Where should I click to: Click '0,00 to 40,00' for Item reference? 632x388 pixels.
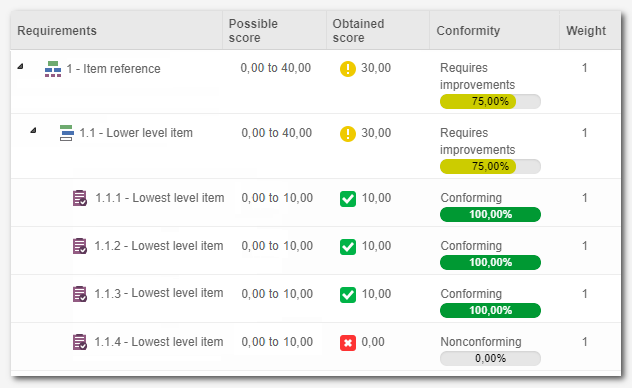coord(276,68)
